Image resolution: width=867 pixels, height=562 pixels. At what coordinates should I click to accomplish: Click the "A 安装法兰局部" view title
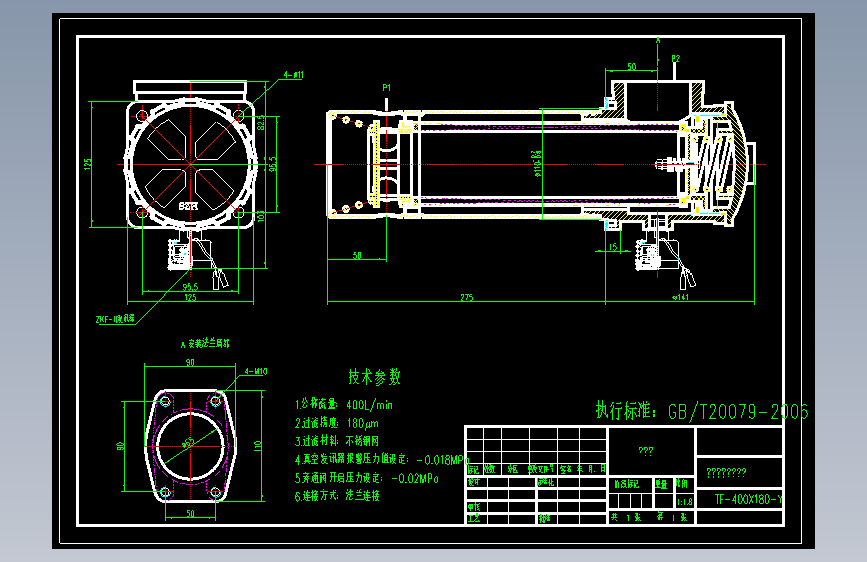point(205,344)
